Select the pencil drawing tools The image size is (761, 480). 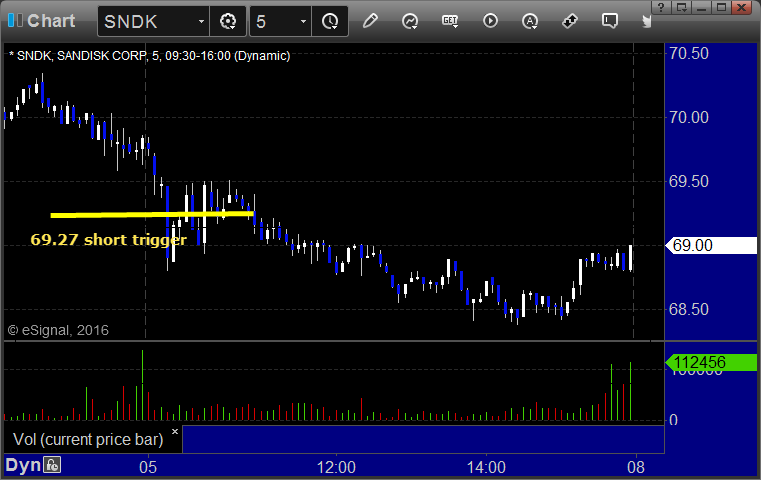point(370,21)
